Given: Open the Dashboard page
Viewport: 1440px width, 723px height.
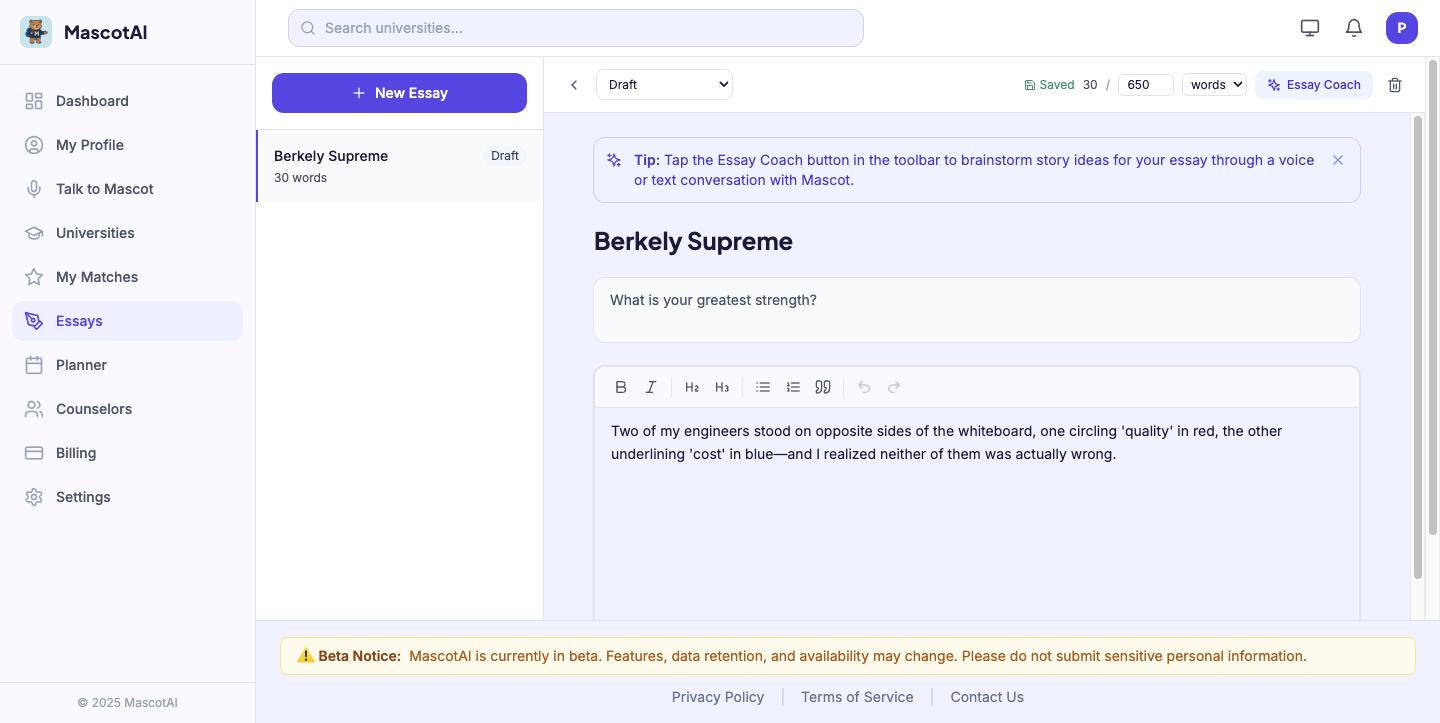Looking at the screenshot, I should tap(127, 101).
